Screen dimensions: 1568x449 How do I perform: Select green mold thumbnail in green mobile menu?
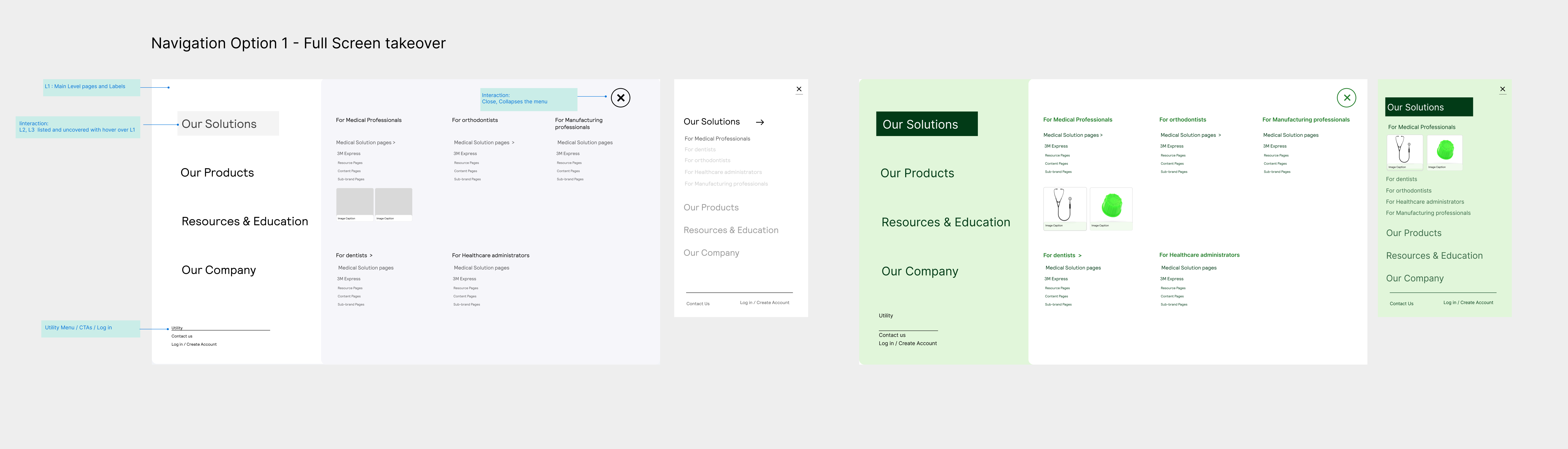[1444, 152]
